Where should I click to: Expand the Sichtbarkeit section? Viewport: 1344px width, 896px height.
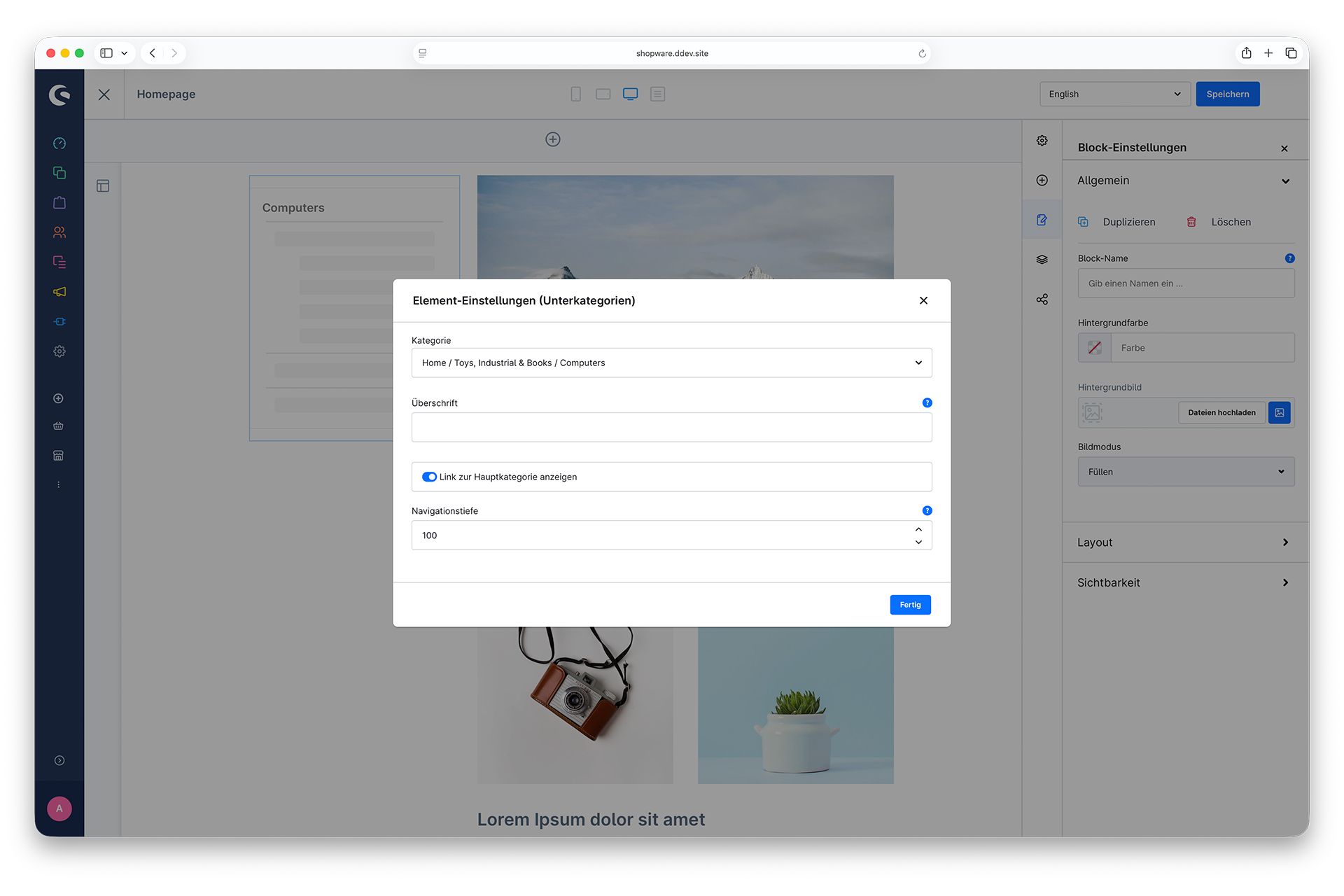[1186, 582]
